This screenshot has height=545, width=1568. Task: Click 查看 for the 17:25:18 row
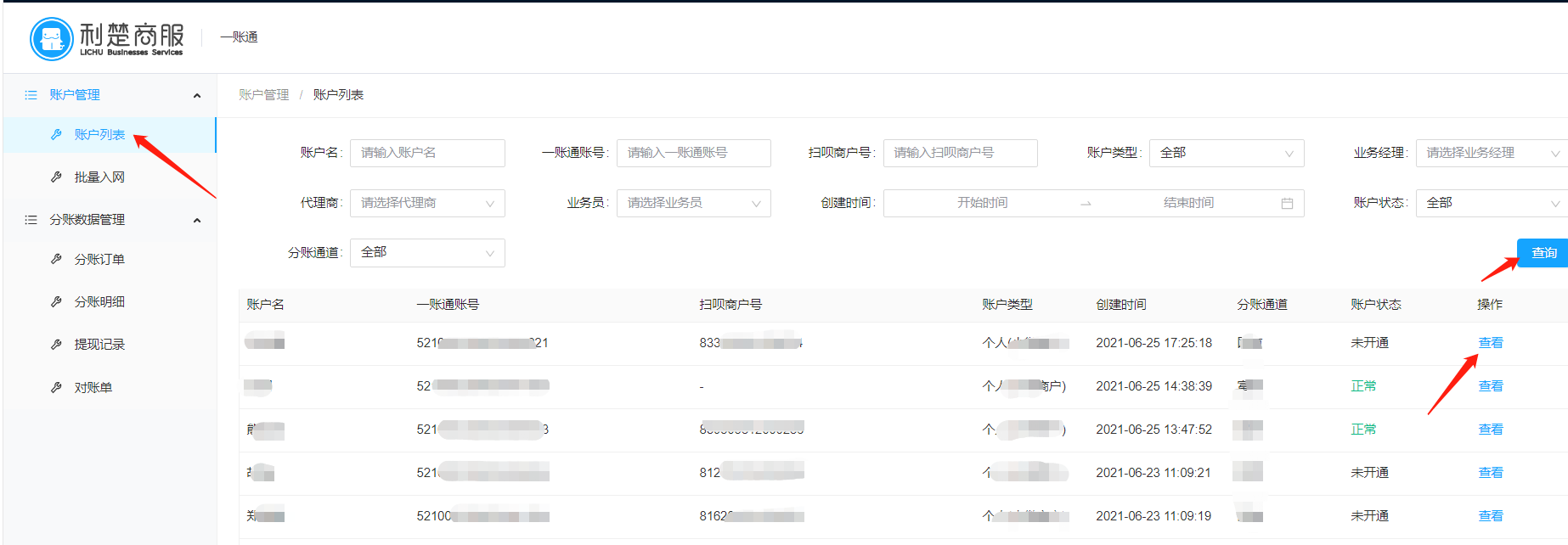(1491, 343)
